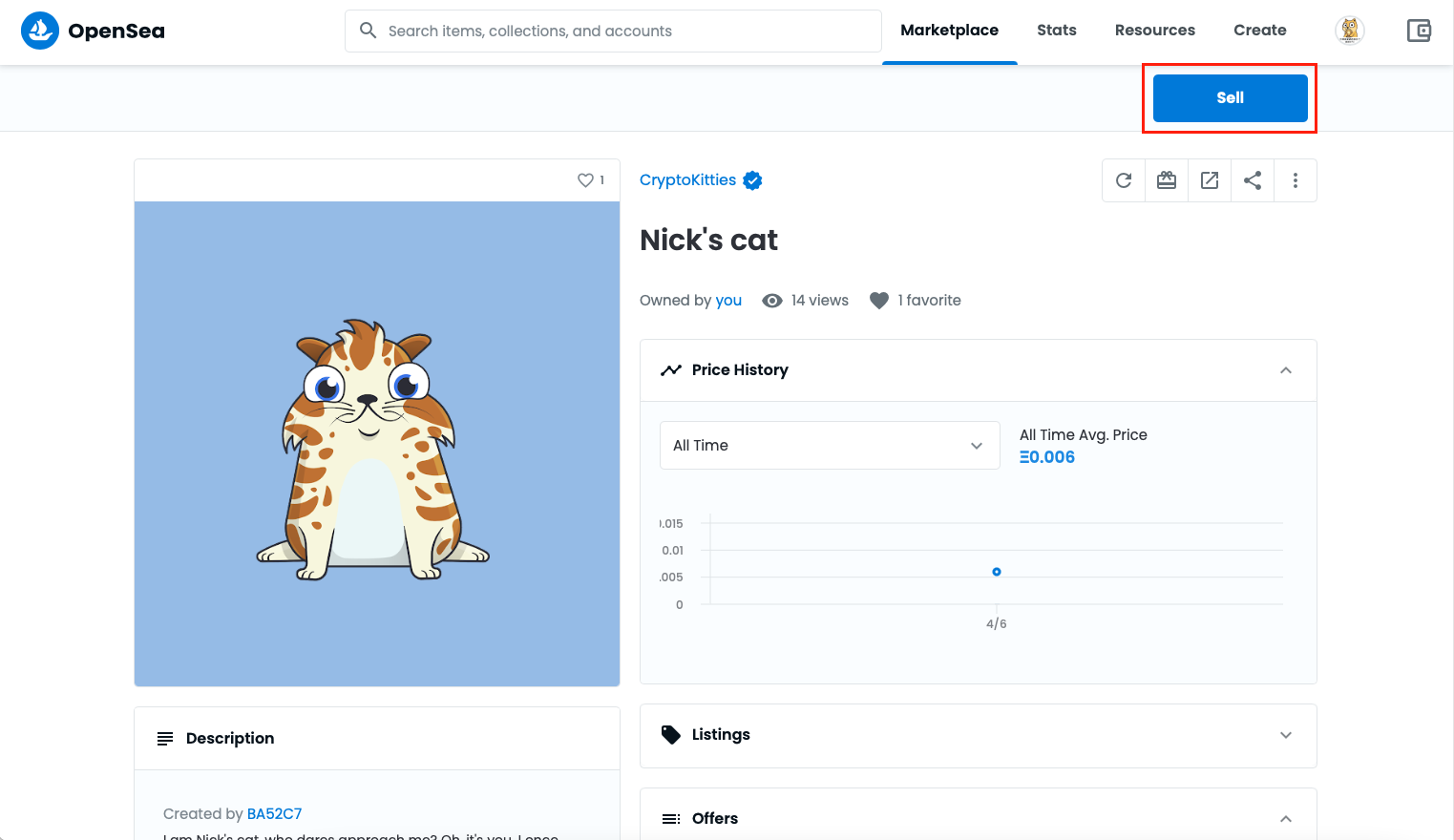Open the CryptoKitties collection link
Viewport: 1454px width, 840px height.
click(x=687, y=180)
